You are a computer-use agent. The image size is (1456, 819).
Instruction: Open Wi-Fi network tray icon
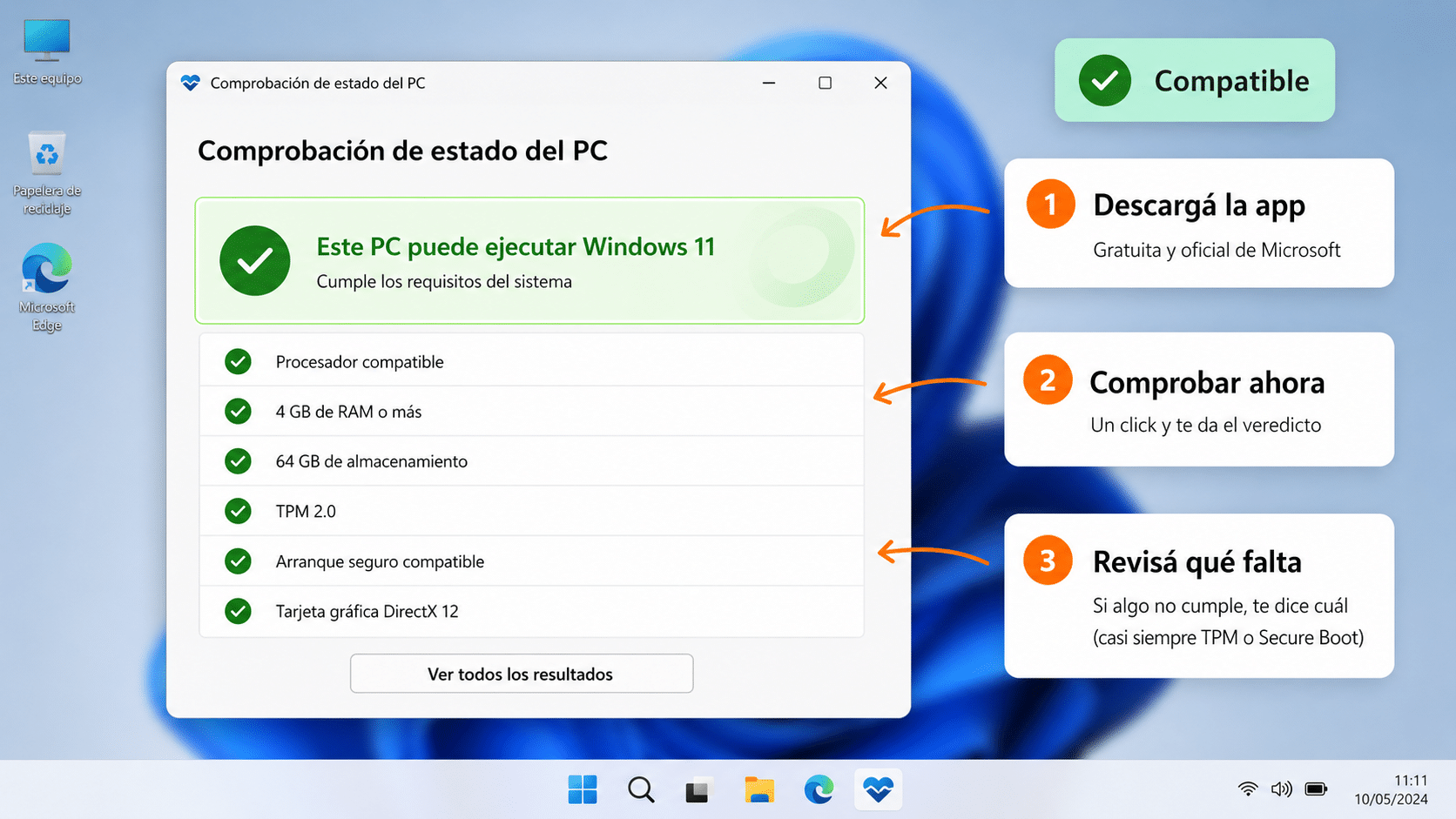coord(1248,789)
